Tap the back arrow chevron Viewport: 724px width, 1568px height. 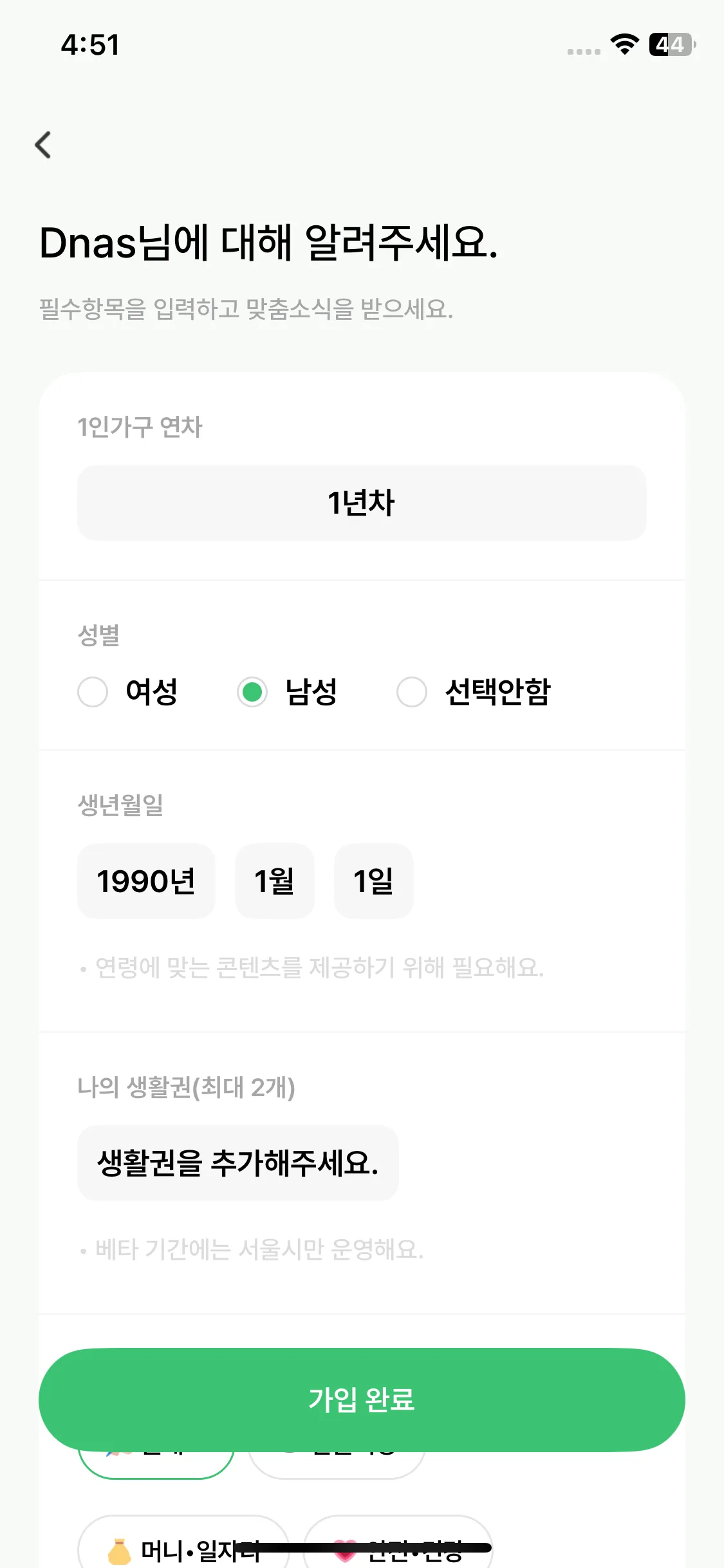coord(43,145)
